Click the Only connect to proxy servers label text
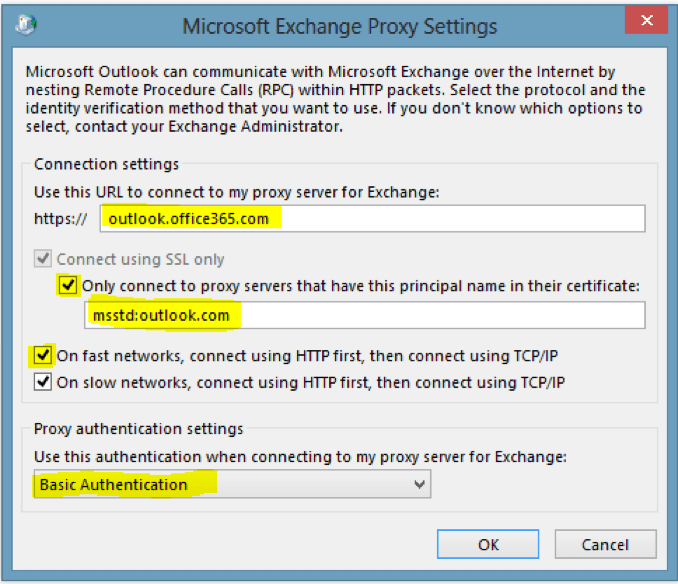This screenshot has height=584, width=678. (361, 286)
